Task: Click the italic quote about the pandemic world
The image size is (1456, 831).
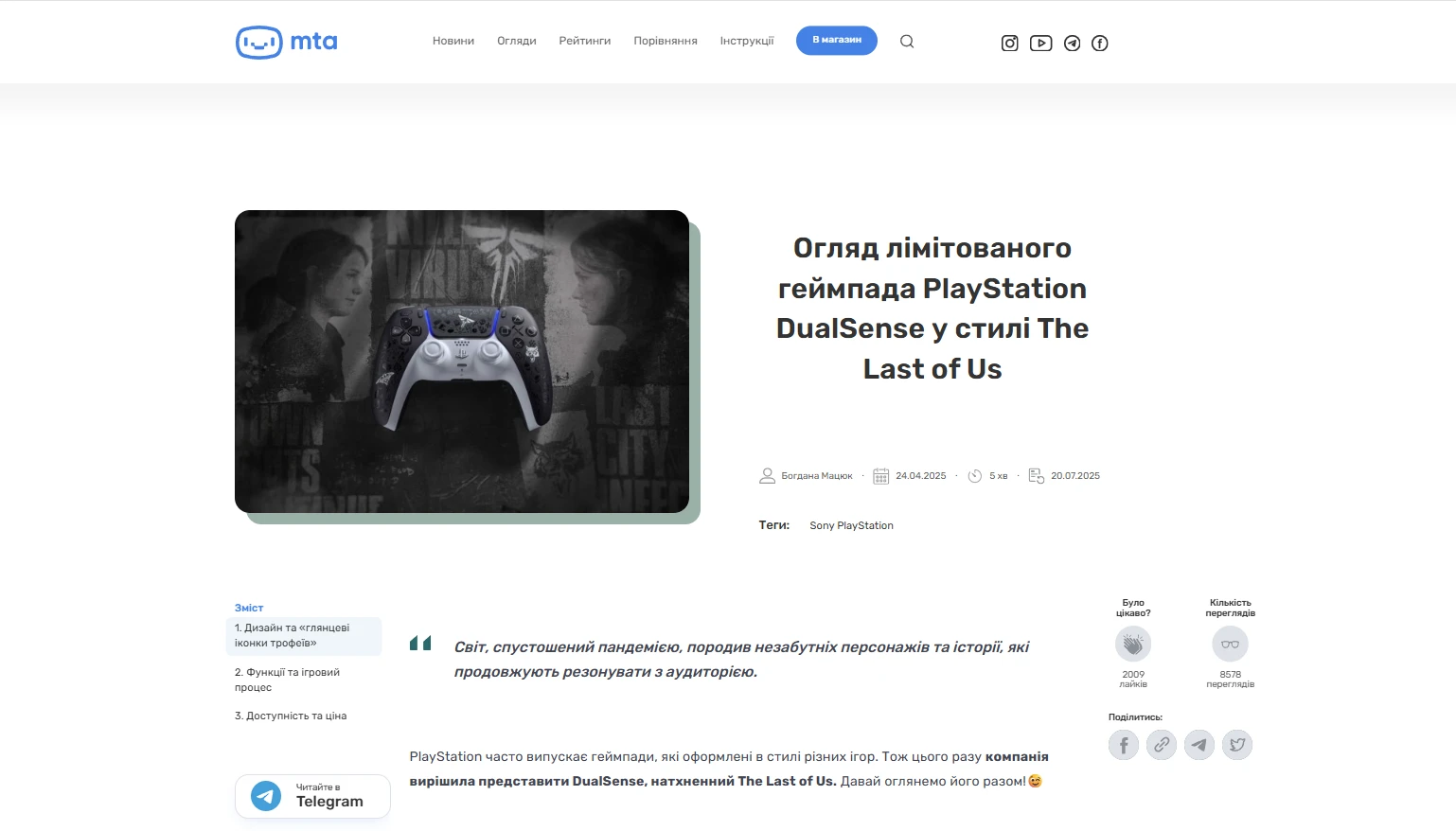Action: [741, 660]
